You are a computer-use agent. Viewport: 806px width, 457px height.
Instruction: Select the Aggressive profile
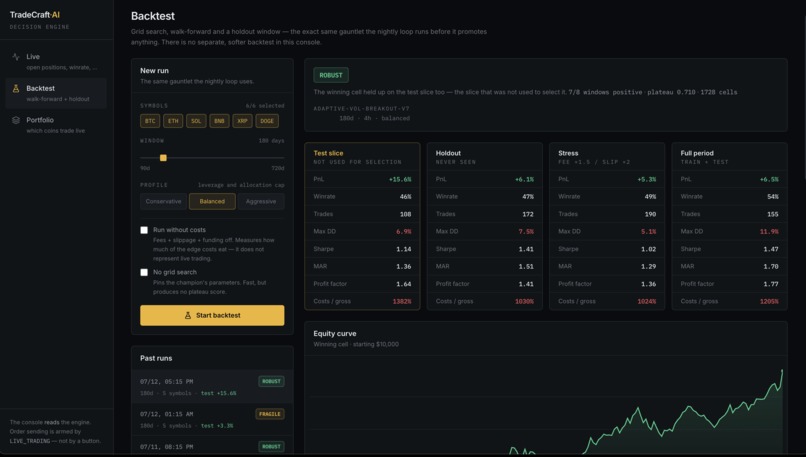pos(261,202)
